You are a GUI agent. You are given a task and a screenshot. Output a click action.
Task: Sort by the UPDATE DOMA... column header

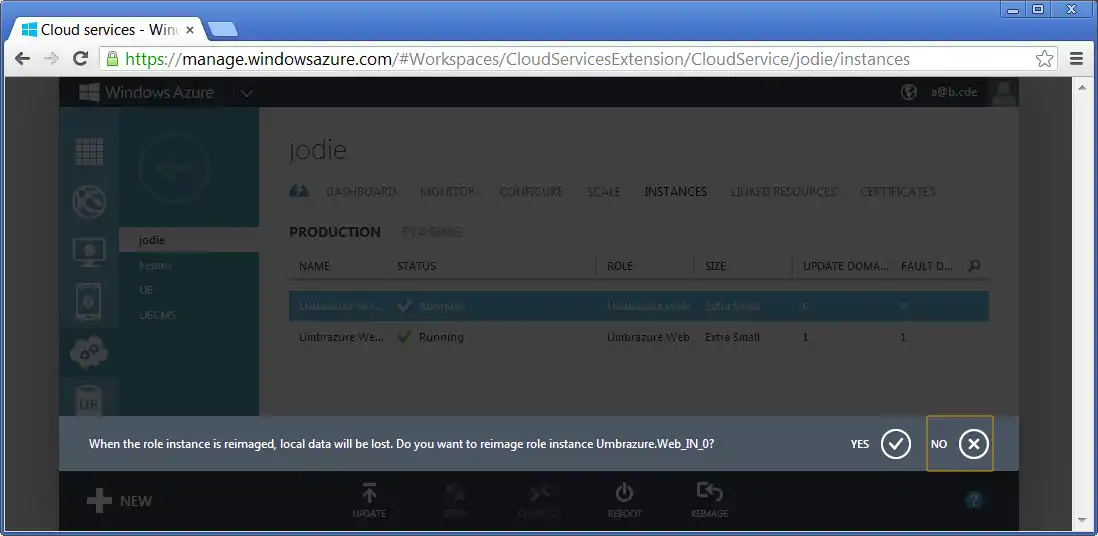846,266
